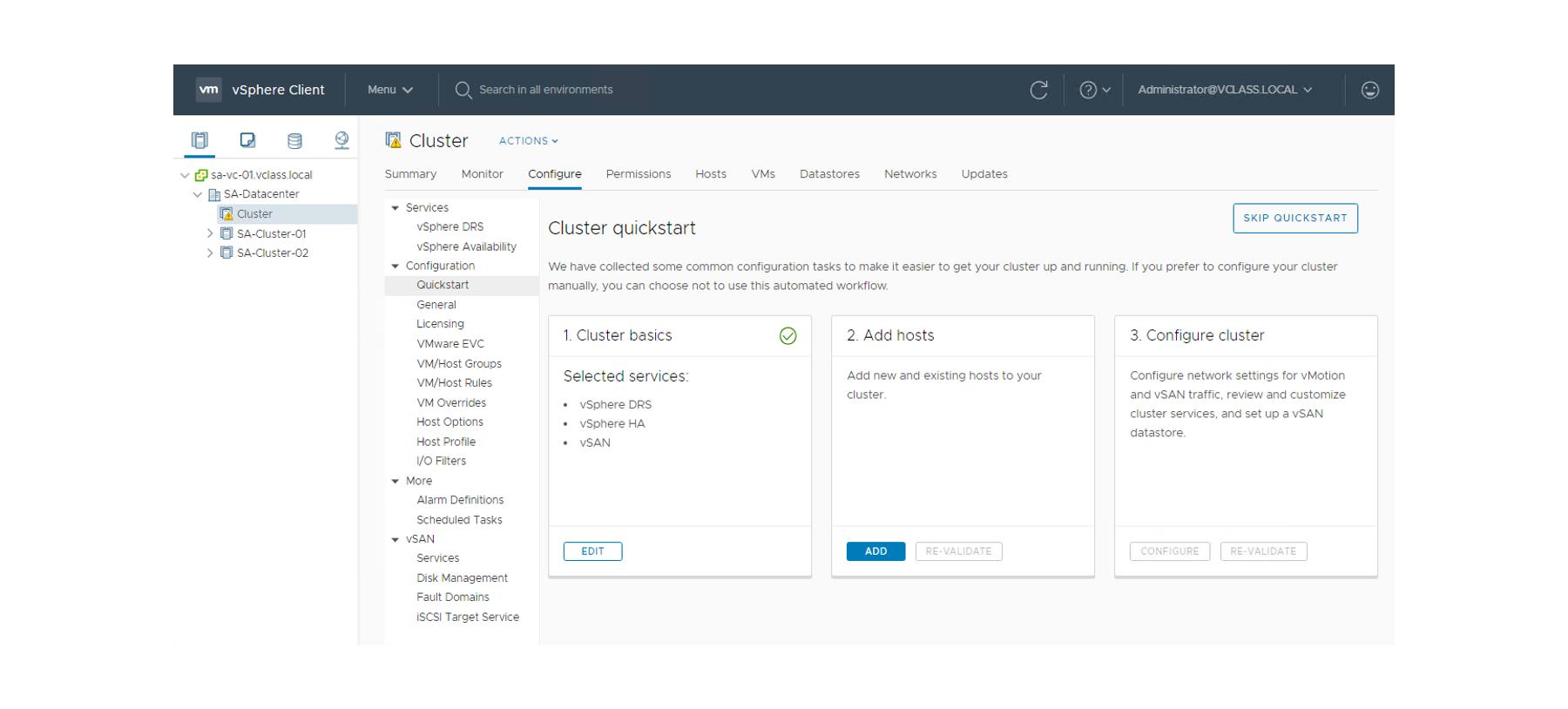Open the Menu dropdown
This screenshot has width=1568, height=709.
[x=390, y=90]
